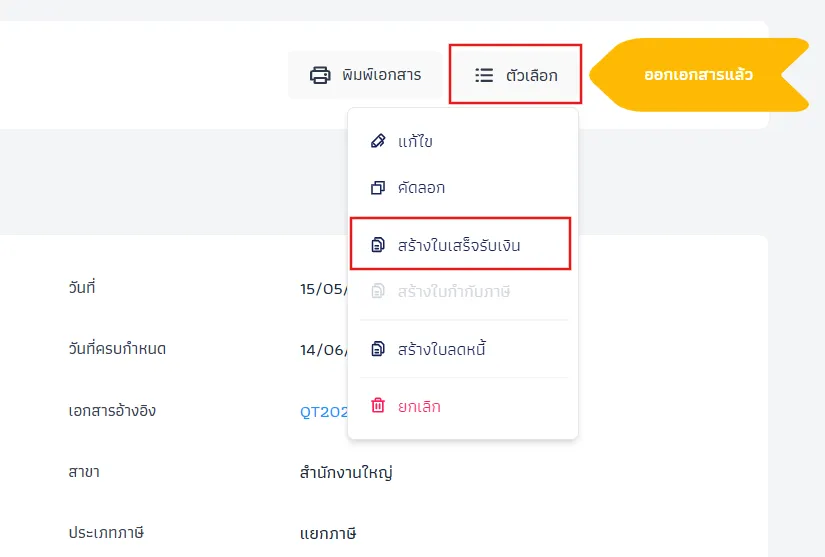825x557 pixels.
Task: Open the QT reference document link
Action: 324,411
